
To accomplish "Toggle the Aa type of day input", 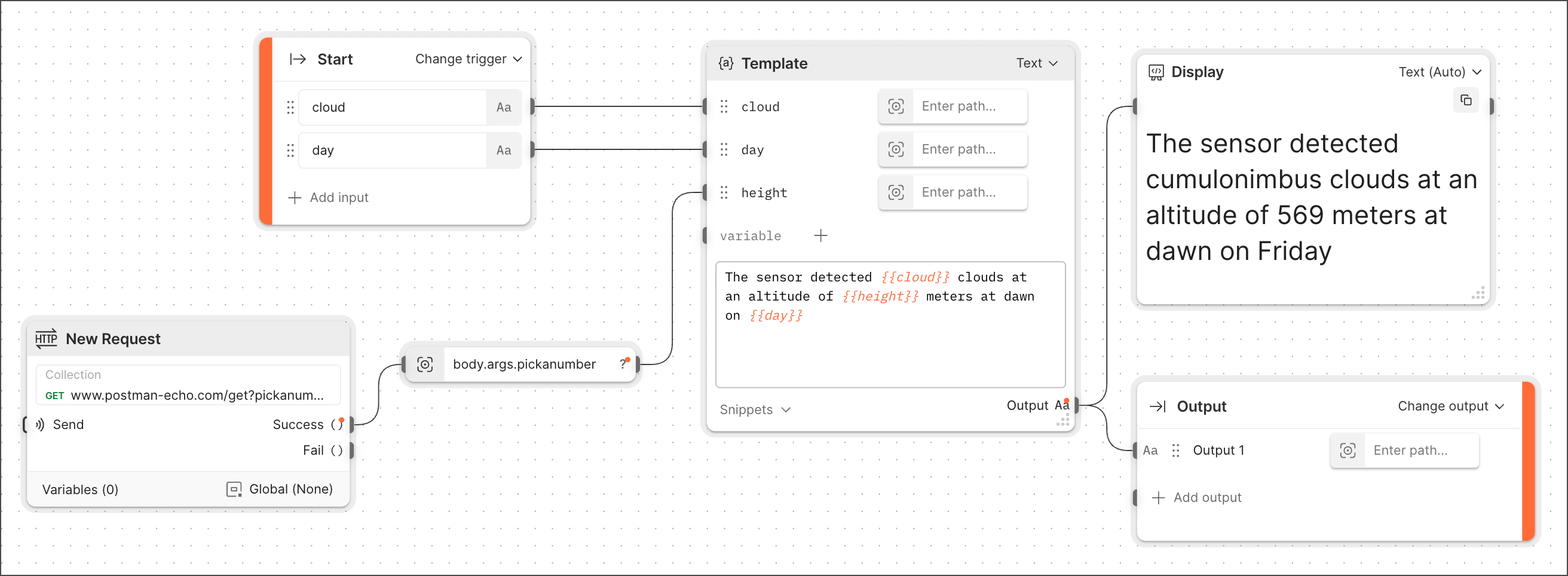I will point(503,151).
